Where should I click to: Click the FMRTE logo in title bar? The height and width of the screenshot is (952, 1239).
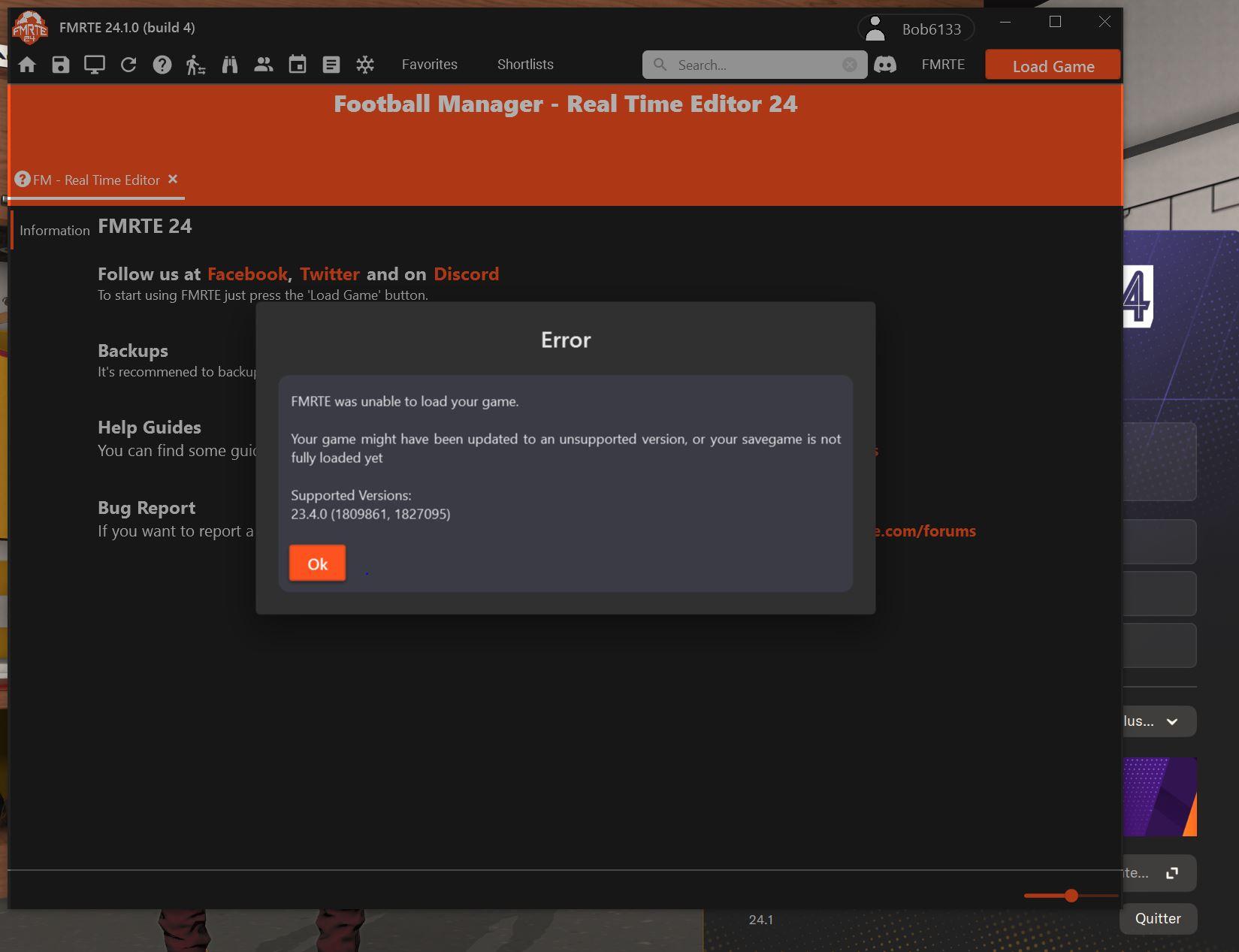pos(30,28)
